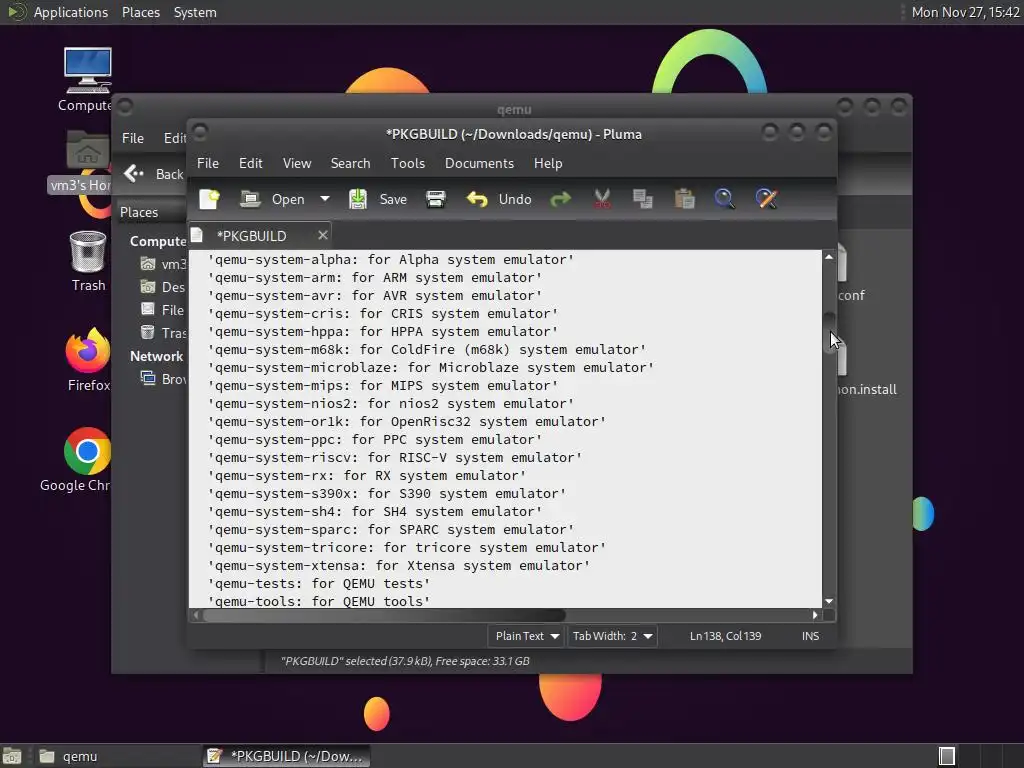Click the horizontal scrollbar right arrow
Screen dimensions: 1024x768
tap(815, 615)
